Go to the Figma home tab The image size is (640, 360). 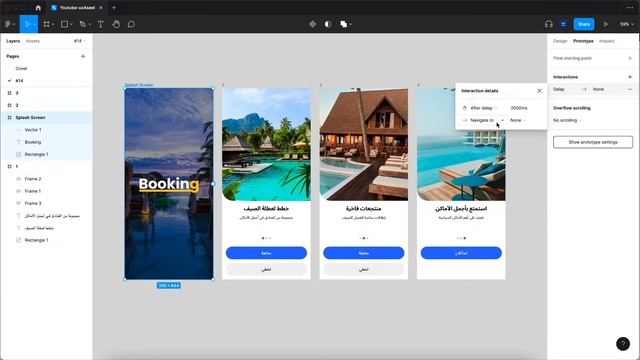[38, 7]
